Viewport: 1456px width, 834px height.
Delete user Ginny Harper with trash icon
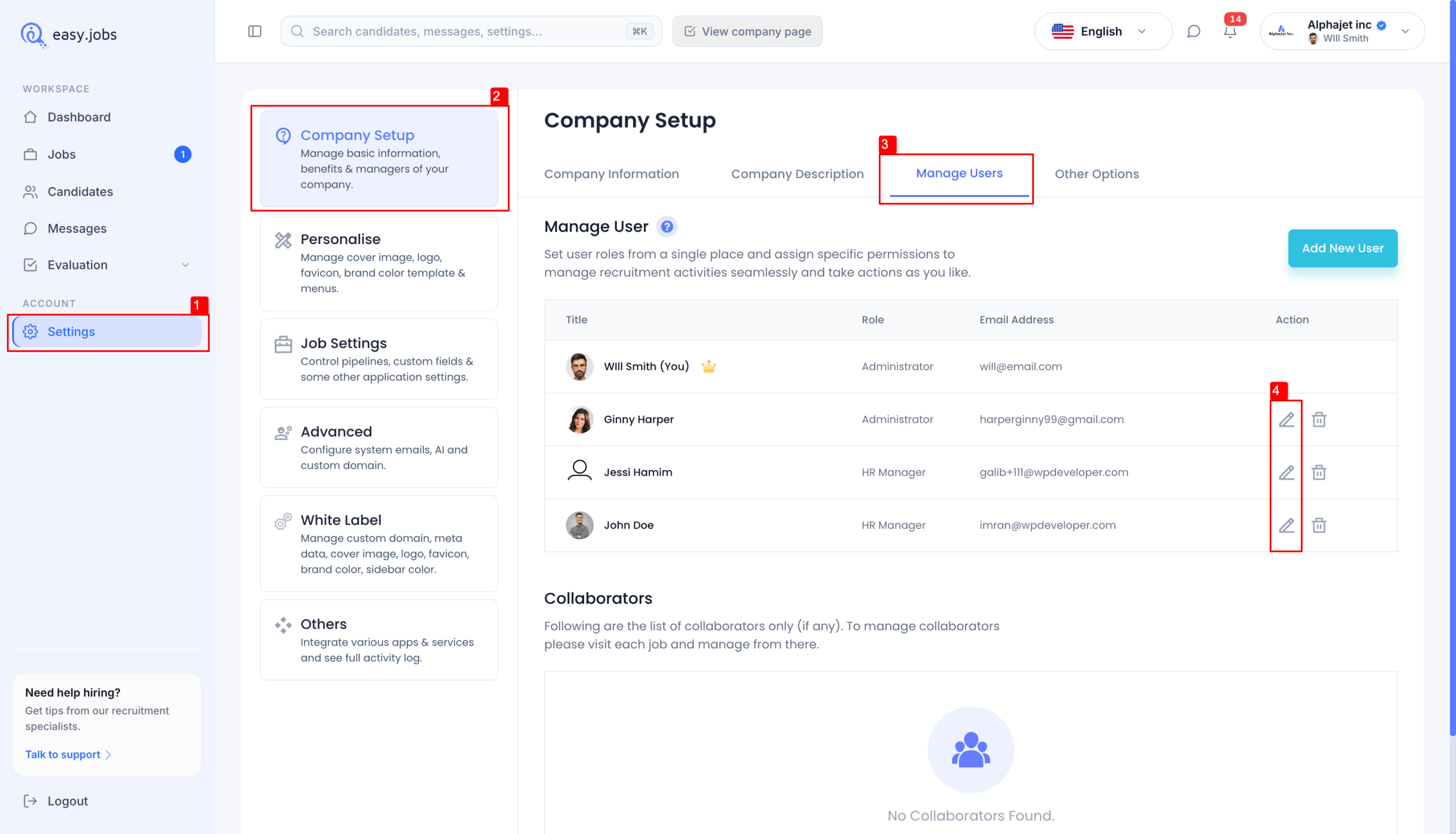click(1319, 419)
